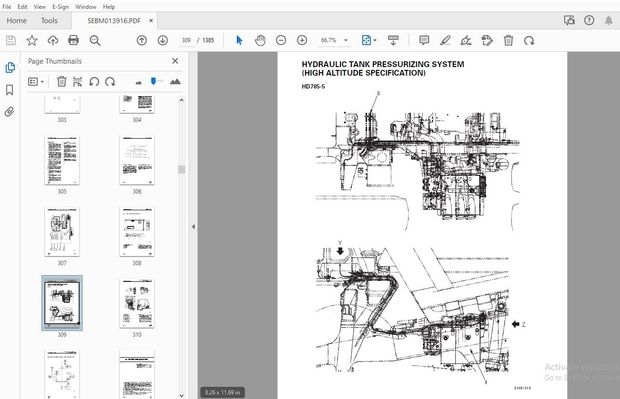Close the SEBM013916.PDF tab

tap(151, 21)
